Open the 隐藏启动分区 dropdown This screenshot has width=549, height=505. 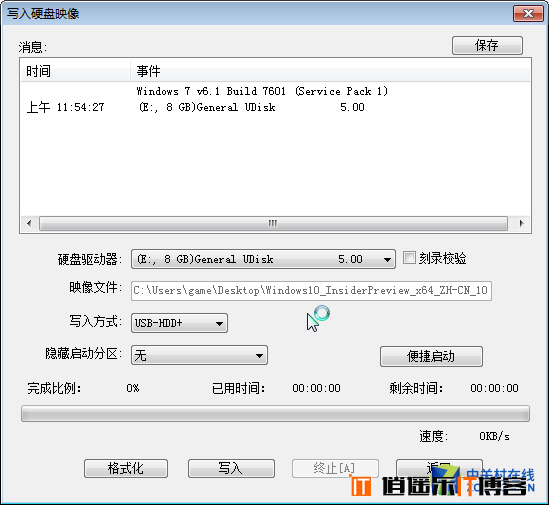coord(199,355)
